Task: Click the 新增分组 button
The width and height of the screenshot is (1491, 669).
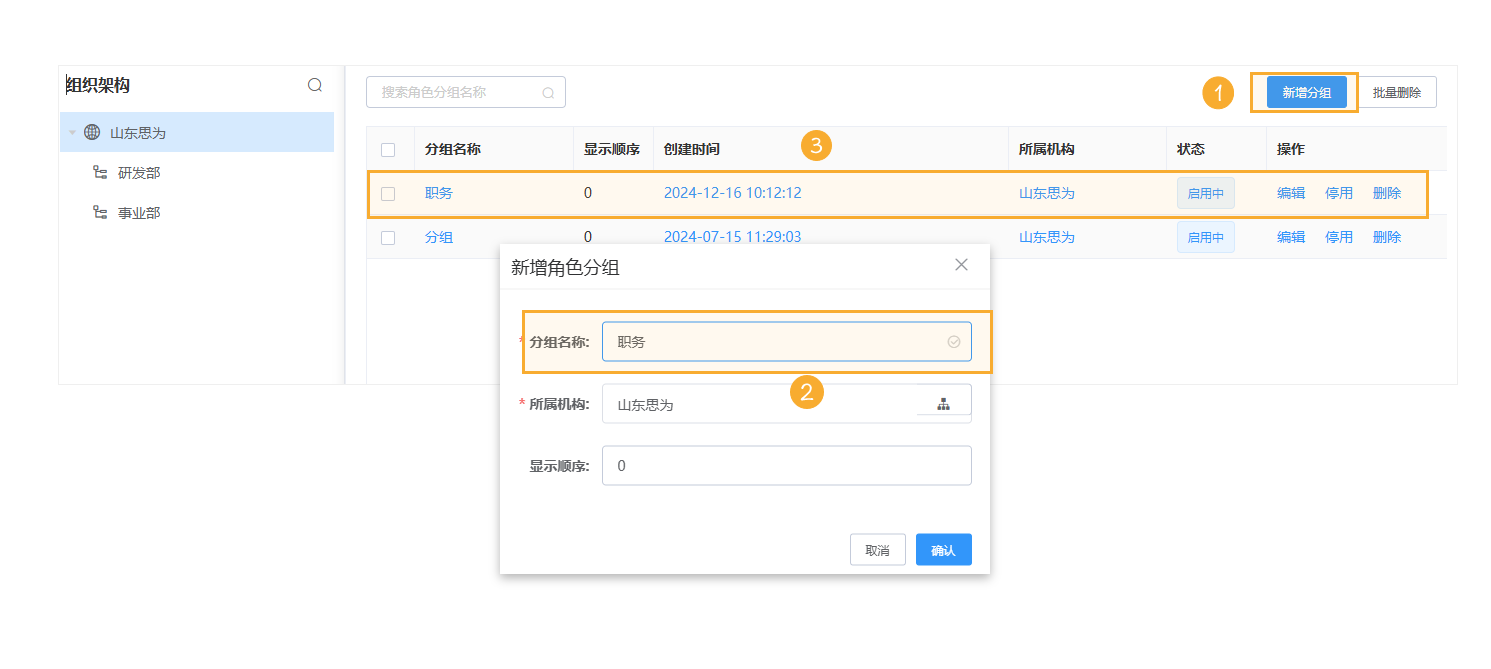Action: pos(1303,91)
